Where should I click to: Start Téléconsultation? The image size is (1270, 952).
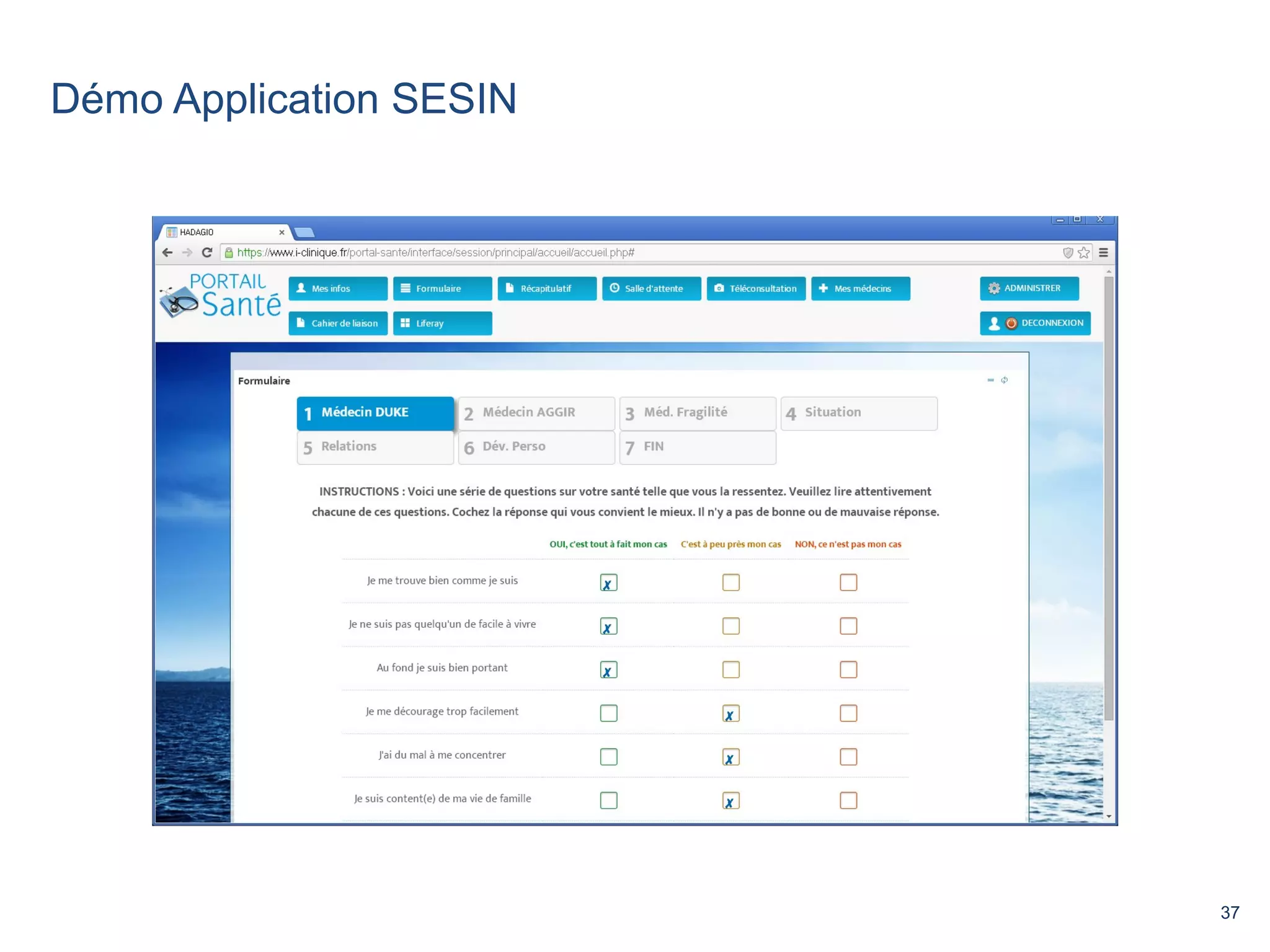coord(756,288)
